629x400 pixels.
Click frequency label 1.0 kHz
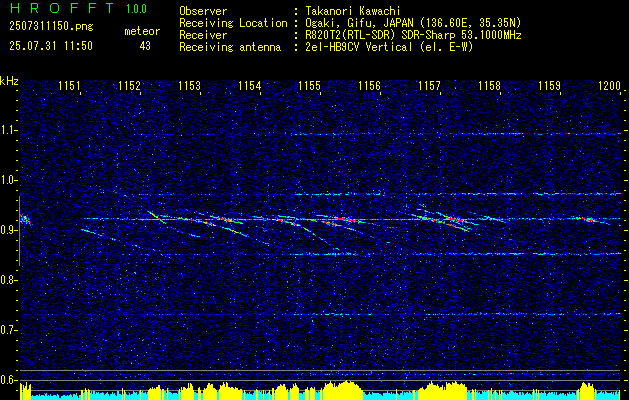click(x=8, y=181)
